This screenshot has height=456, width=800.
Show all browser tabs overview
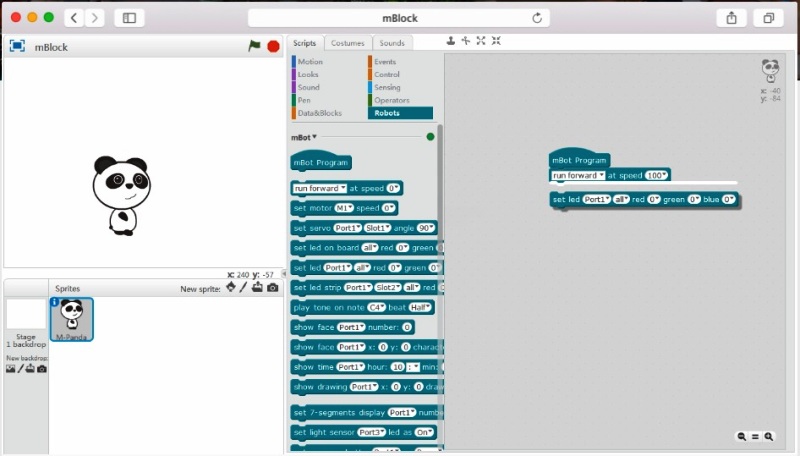pos(768,18)
